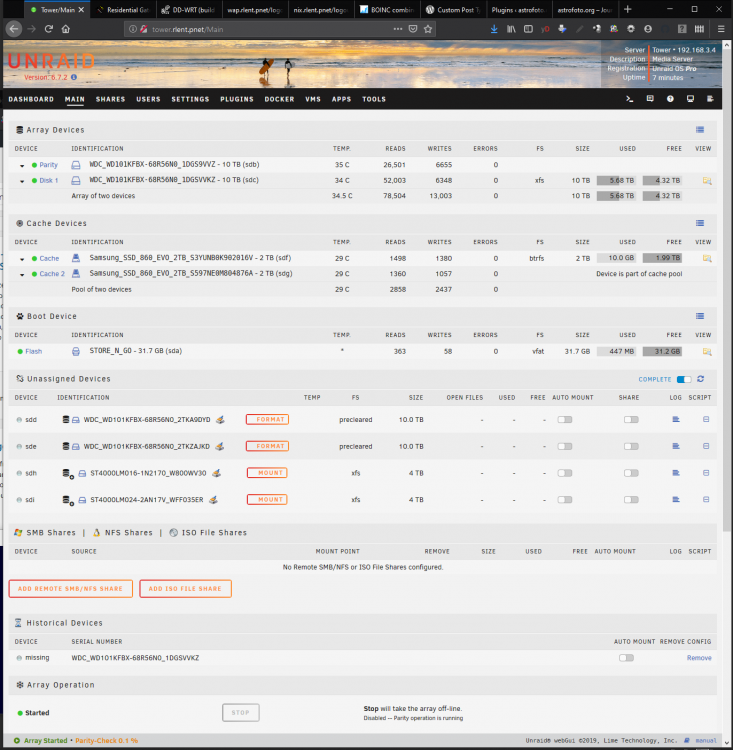
Task: Toggle Share switch for sde
Action: pyautogui.click(x=631, y=446)
